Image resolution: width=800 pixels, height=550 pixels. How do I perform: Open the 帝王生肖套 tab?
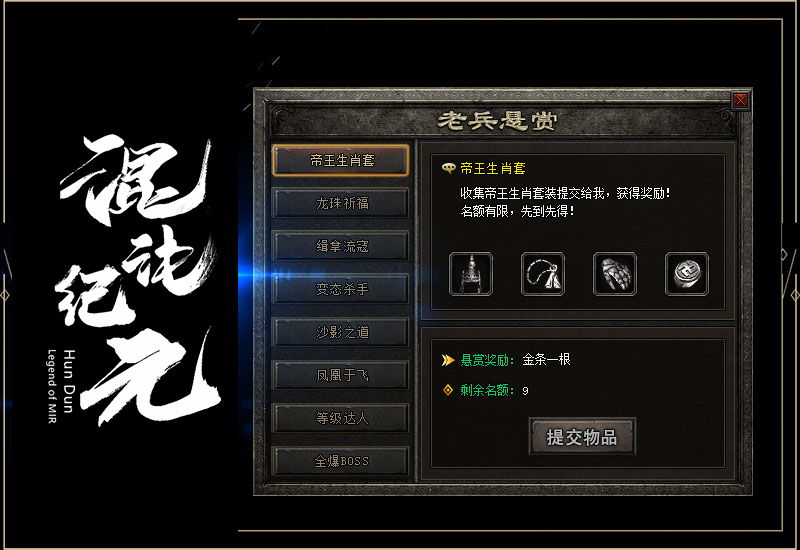[x=340, y=160]
